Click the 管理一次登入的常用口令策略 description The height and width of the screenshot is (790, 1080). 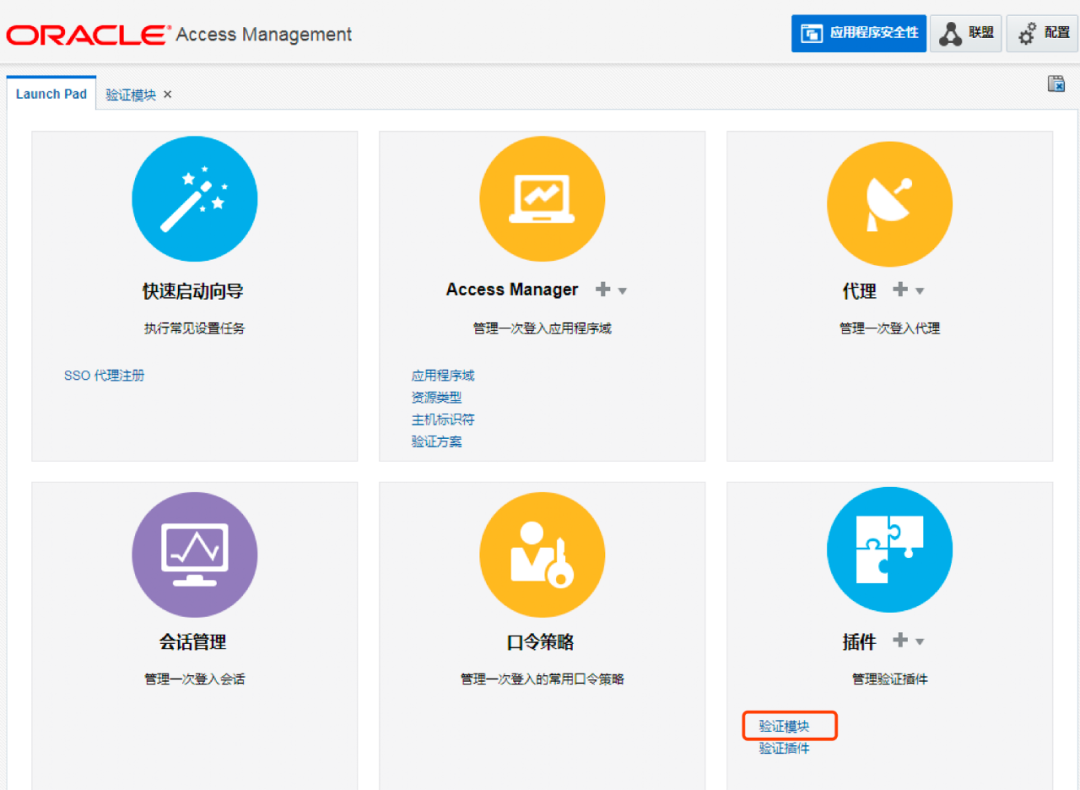click(x=542, y=679)
